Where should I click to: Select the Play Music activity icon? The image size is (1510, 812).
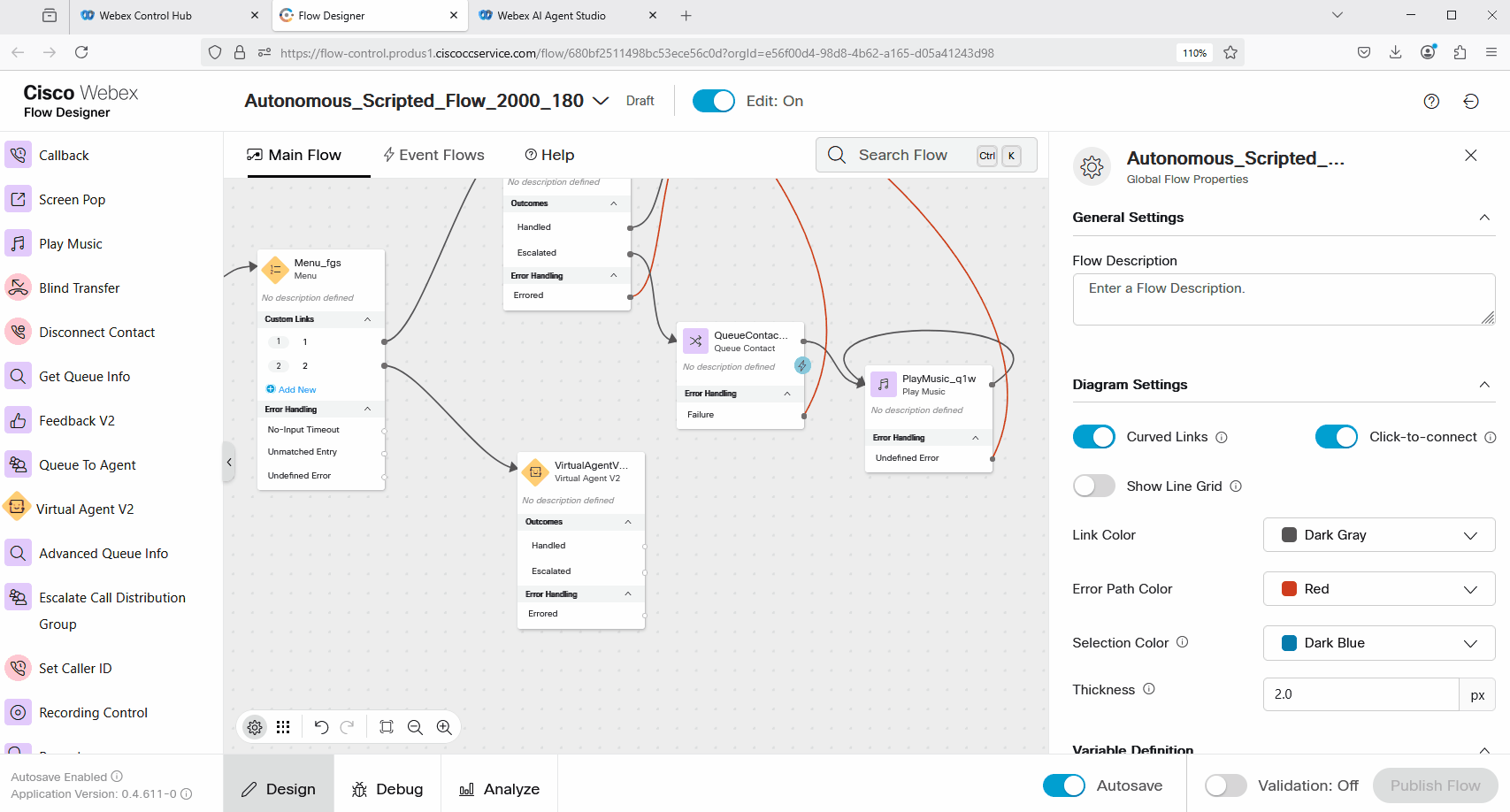click(18, 243)
